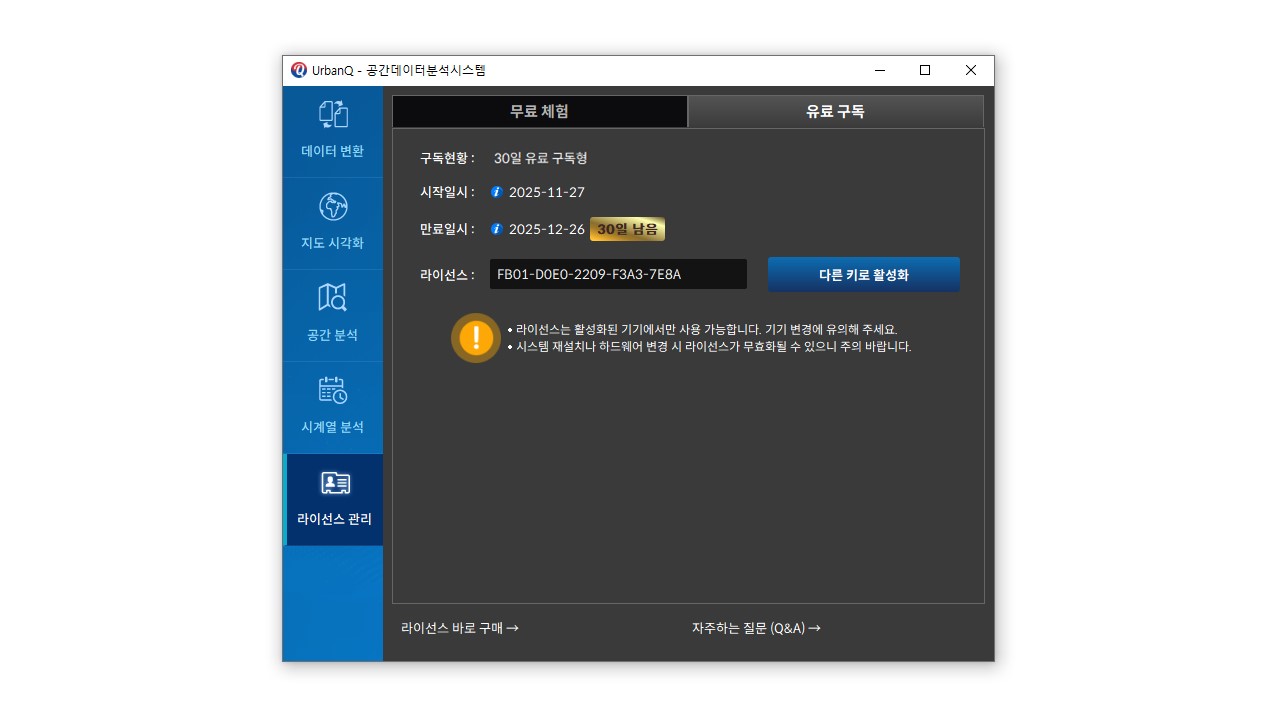Viewport: 1280px width, 720px height.
Task: Minimize the UrbanQ window
Action: point(880,70)
